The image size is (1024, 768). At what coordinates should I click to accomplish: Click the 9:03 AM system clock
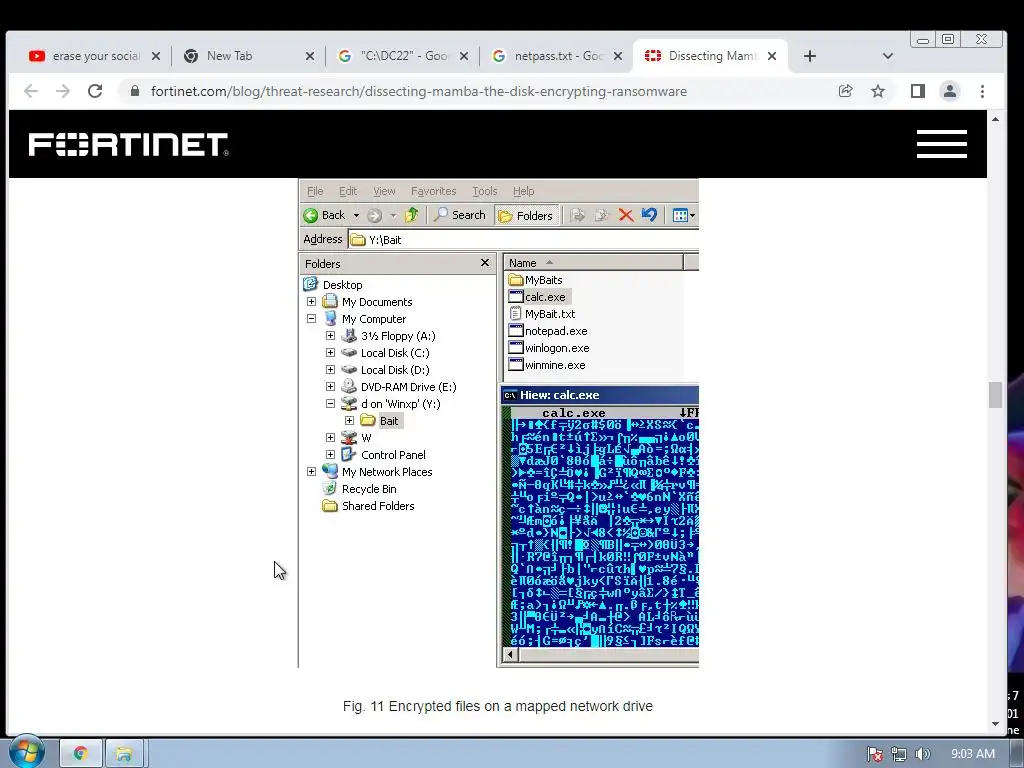tap(972, 754)
